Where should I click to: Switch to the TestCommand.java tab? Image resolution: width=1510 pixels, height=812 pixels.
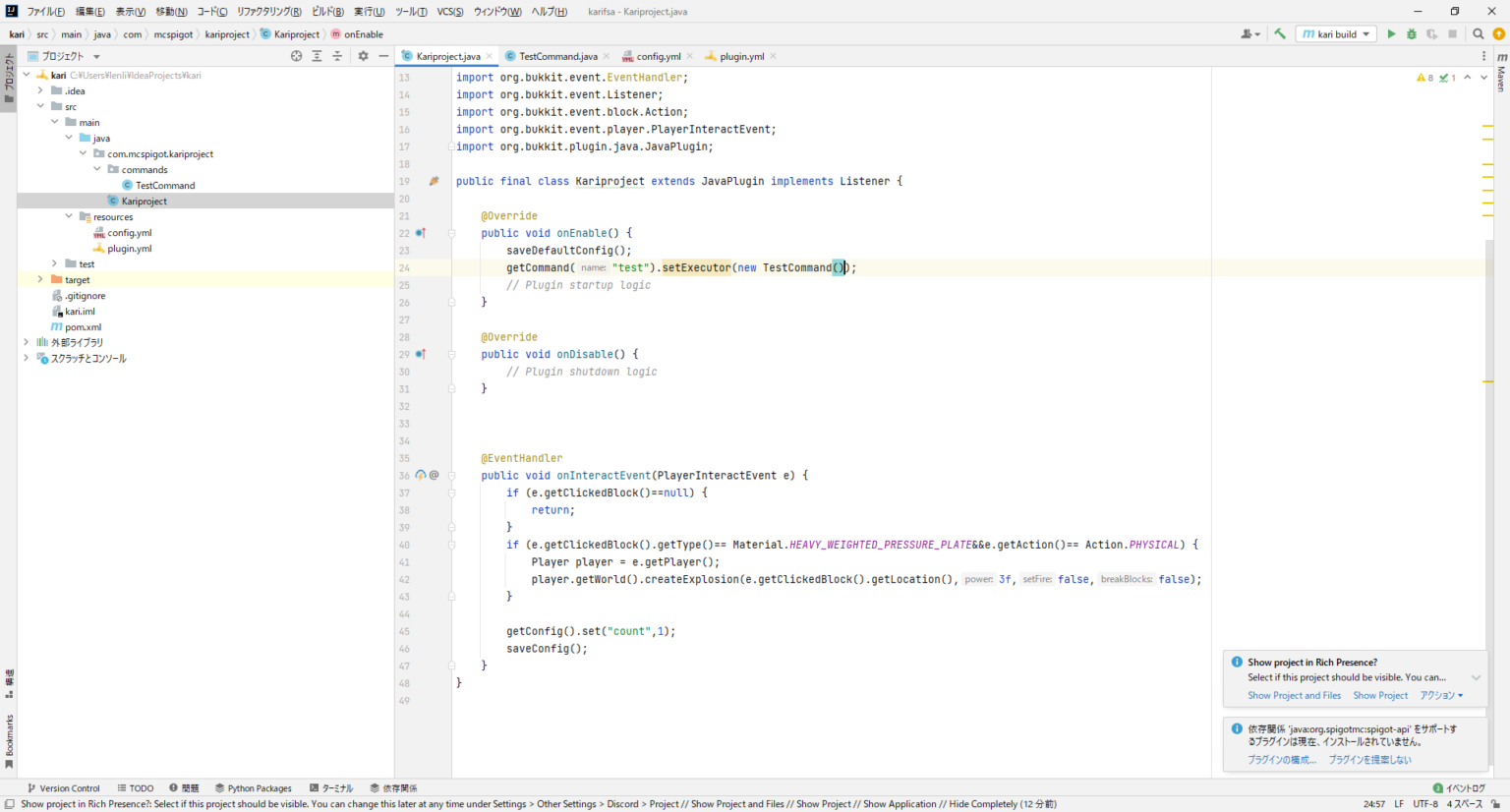(557, 56)
